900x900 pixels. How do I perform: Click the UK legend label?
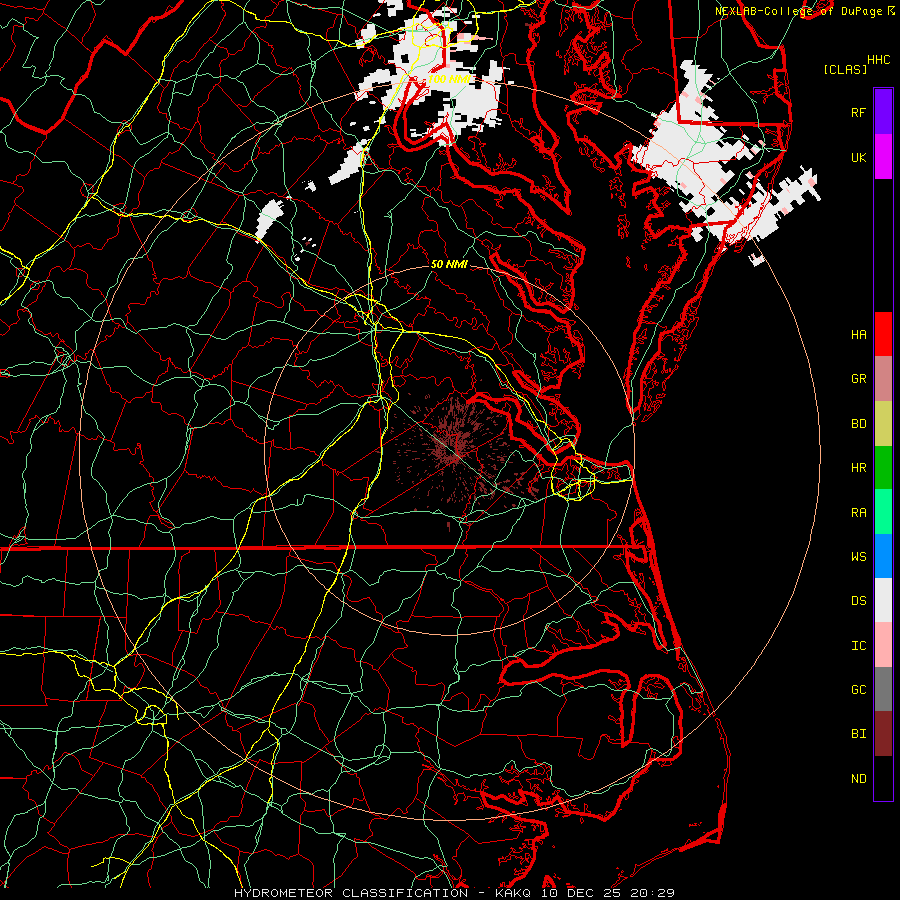click(x=858, y=157)
